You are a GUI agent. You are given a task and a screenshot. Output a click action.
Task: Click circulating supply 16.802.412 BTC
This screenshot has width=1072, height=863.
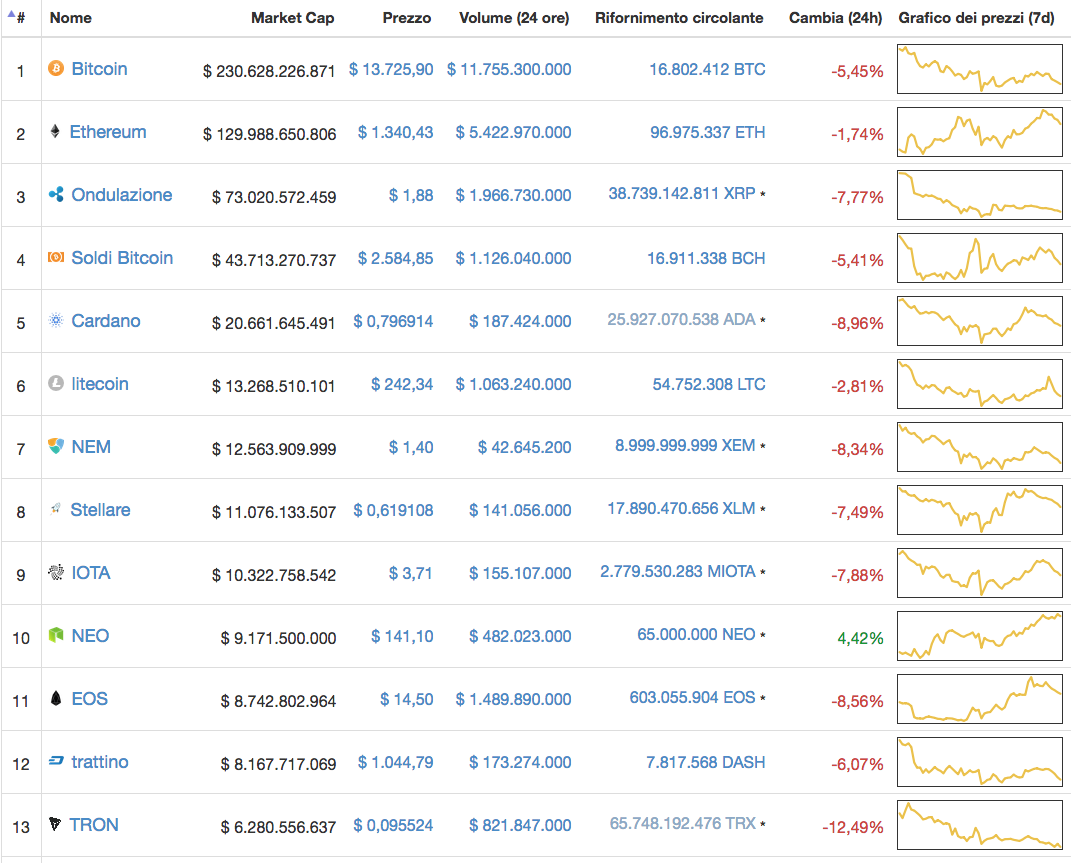(708, 69)
